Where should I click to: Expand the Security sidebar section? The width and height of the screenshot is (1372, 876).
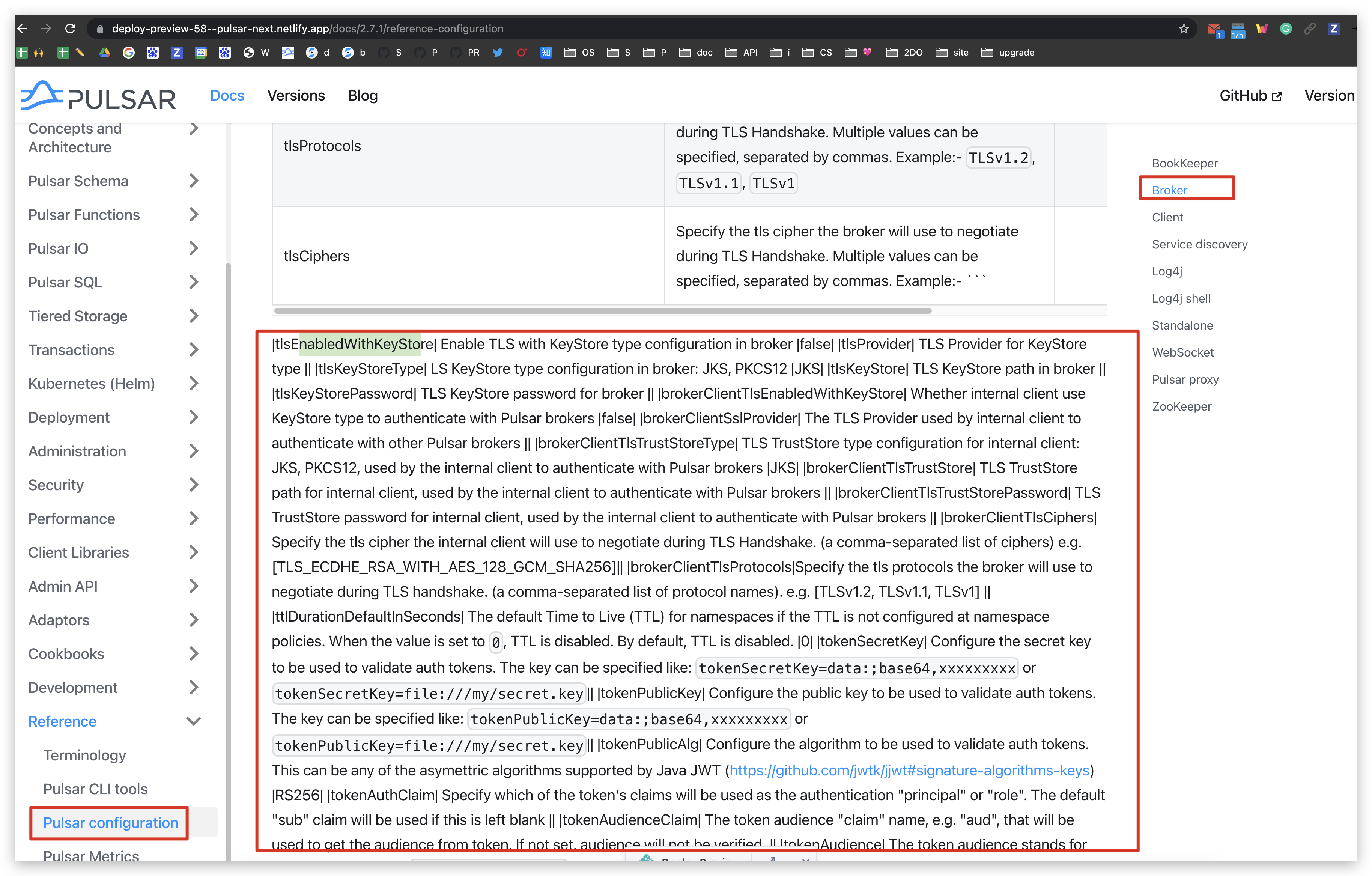194,485
